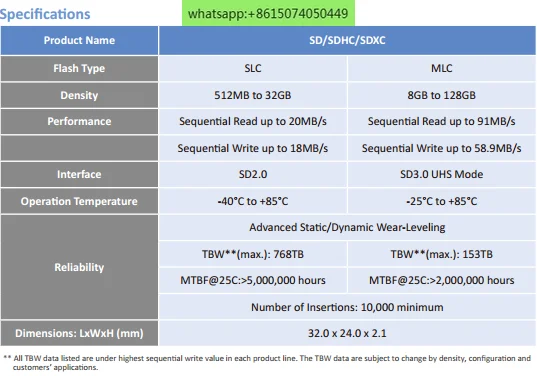Select the SD3.0 UHS Mode cell
Image resolution: width=537 pixels, height=376 pixels.
coord(441,175)
